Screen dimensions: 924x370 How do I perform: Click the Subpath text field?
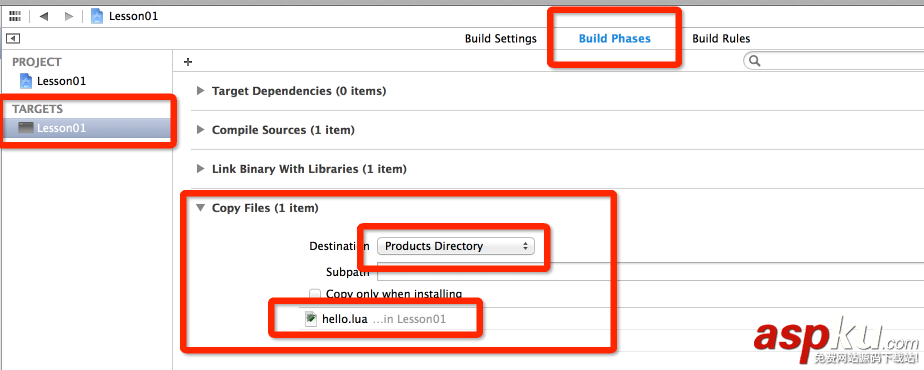click(x=650, y=272)
